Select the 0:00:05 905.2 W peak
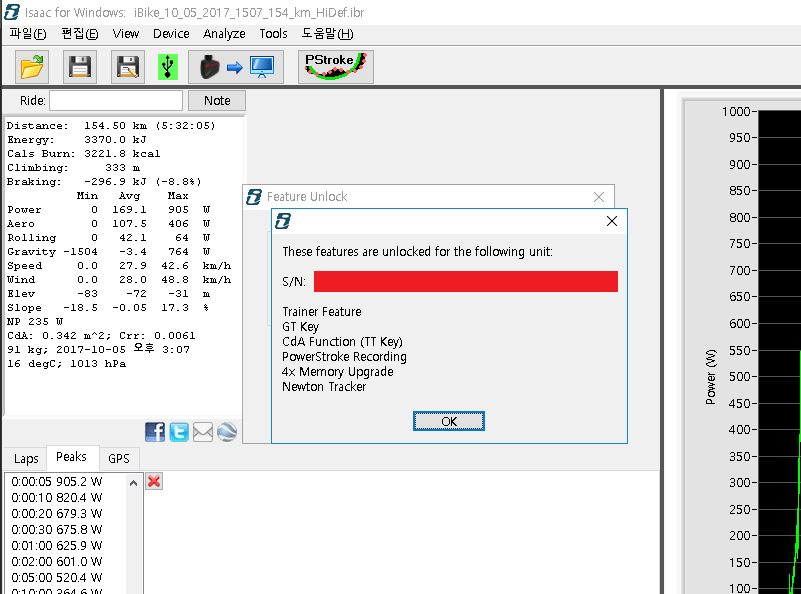Screen dimensions: 801x594 (x=57, y=482)
